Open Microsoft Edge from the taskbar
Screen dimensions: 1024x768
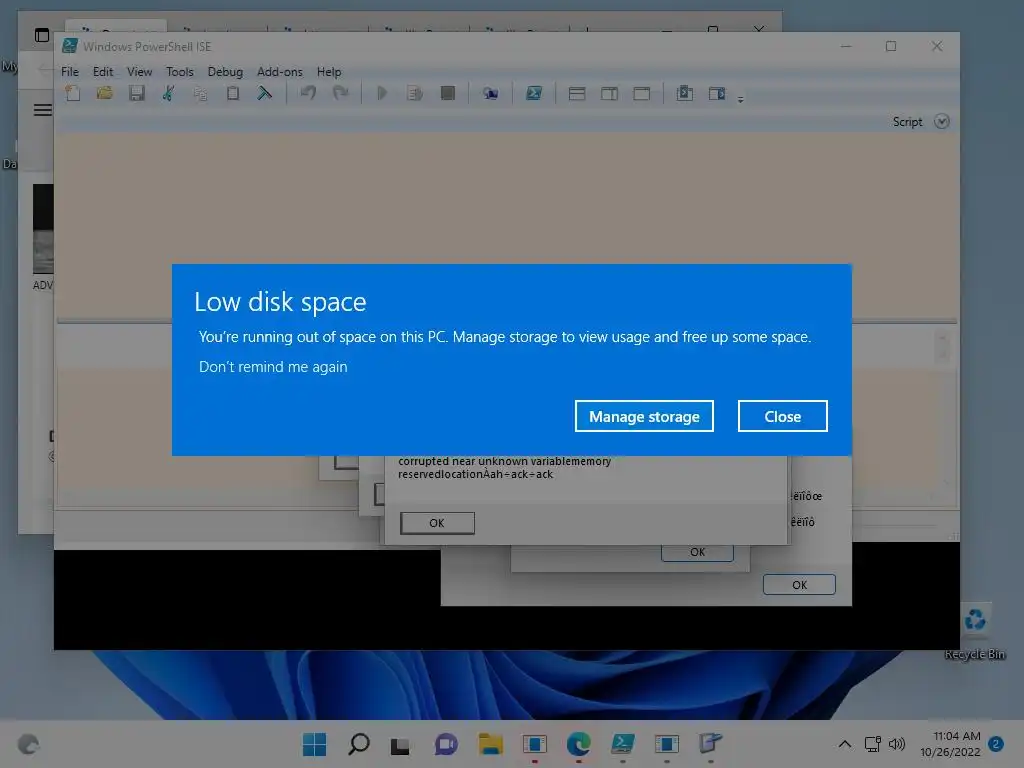579,744
